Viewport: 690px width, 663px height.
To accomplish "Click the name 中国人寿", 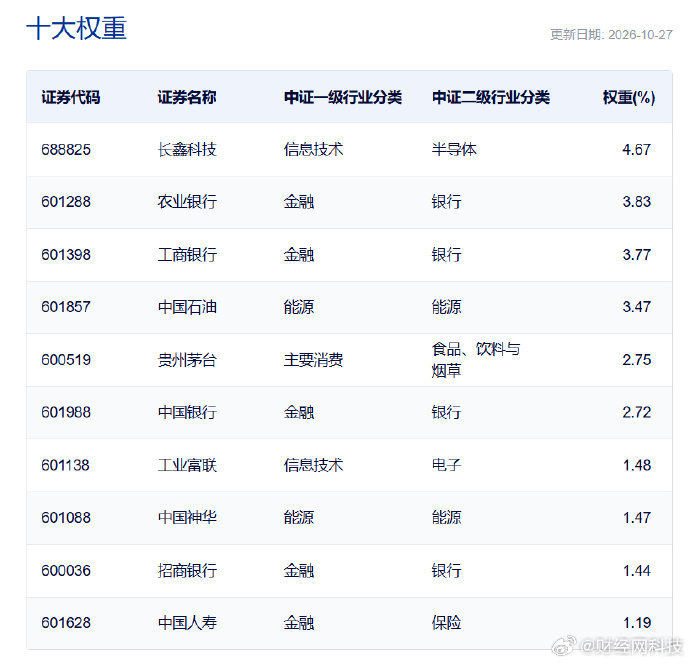I will click(187, 623).
